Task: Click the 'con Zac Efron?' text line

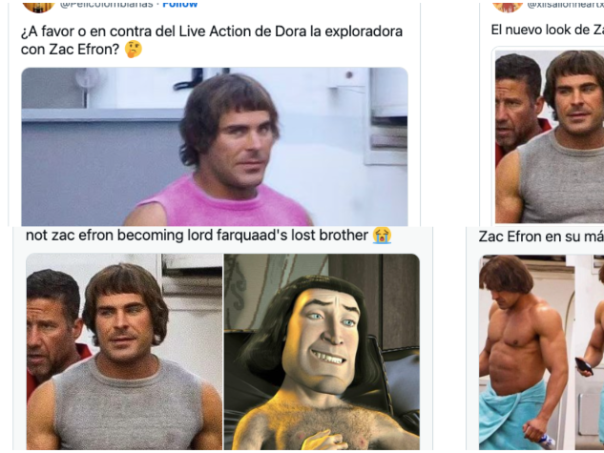Action: [x=70, y=50]
